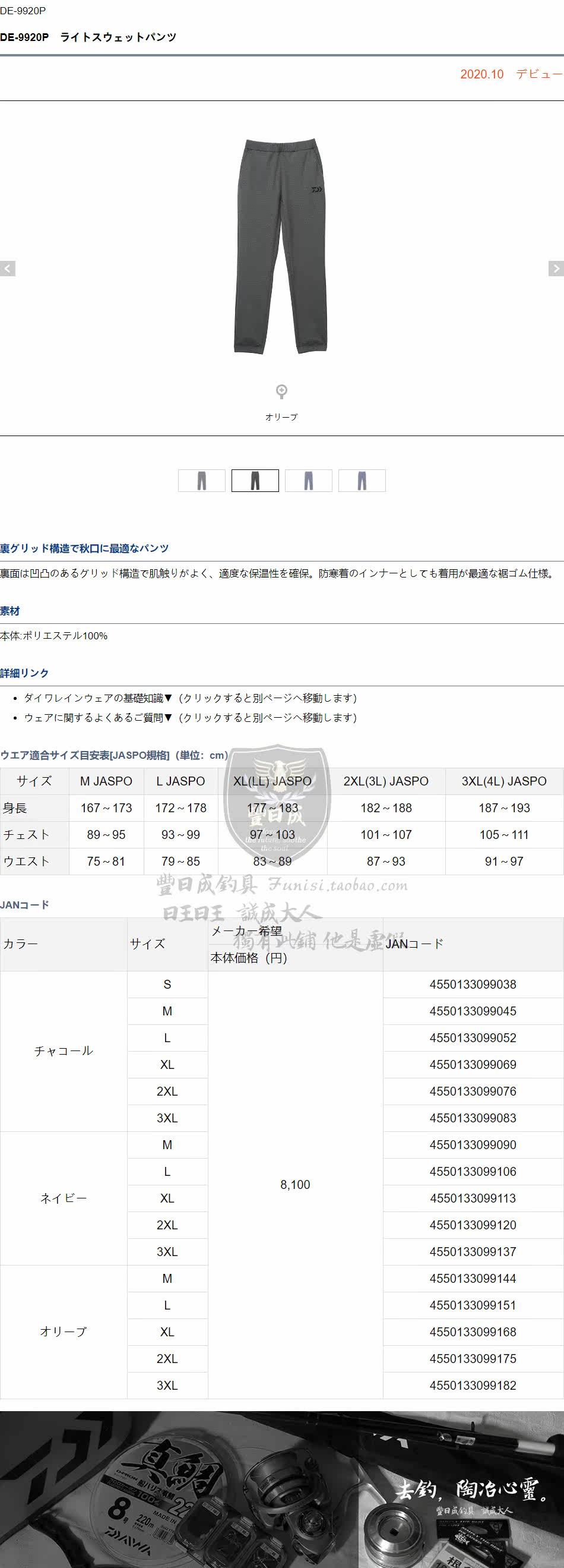Click JAN code 4550133099106
Image resolution: width=564 pixels, height=1568 pixels.
click(x=473, y=1172)
